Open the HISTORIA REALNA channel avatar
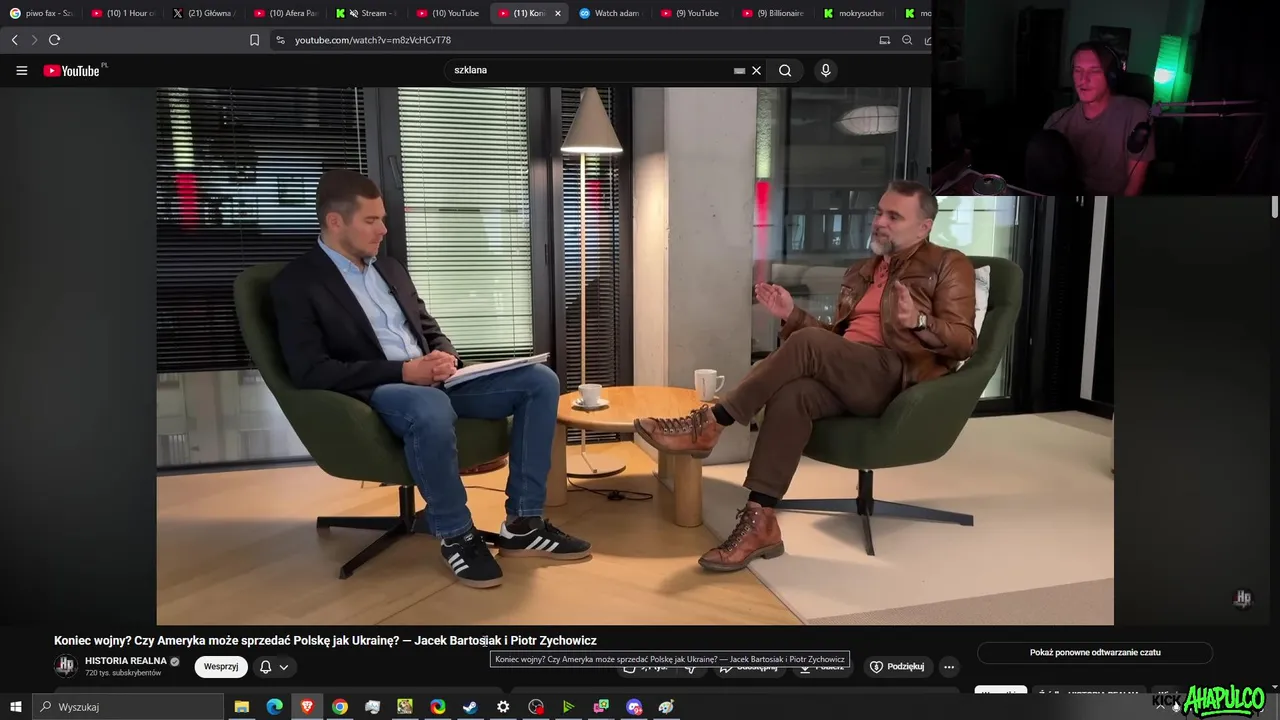This screenshot has width=1280, height=720. [66, 666]
